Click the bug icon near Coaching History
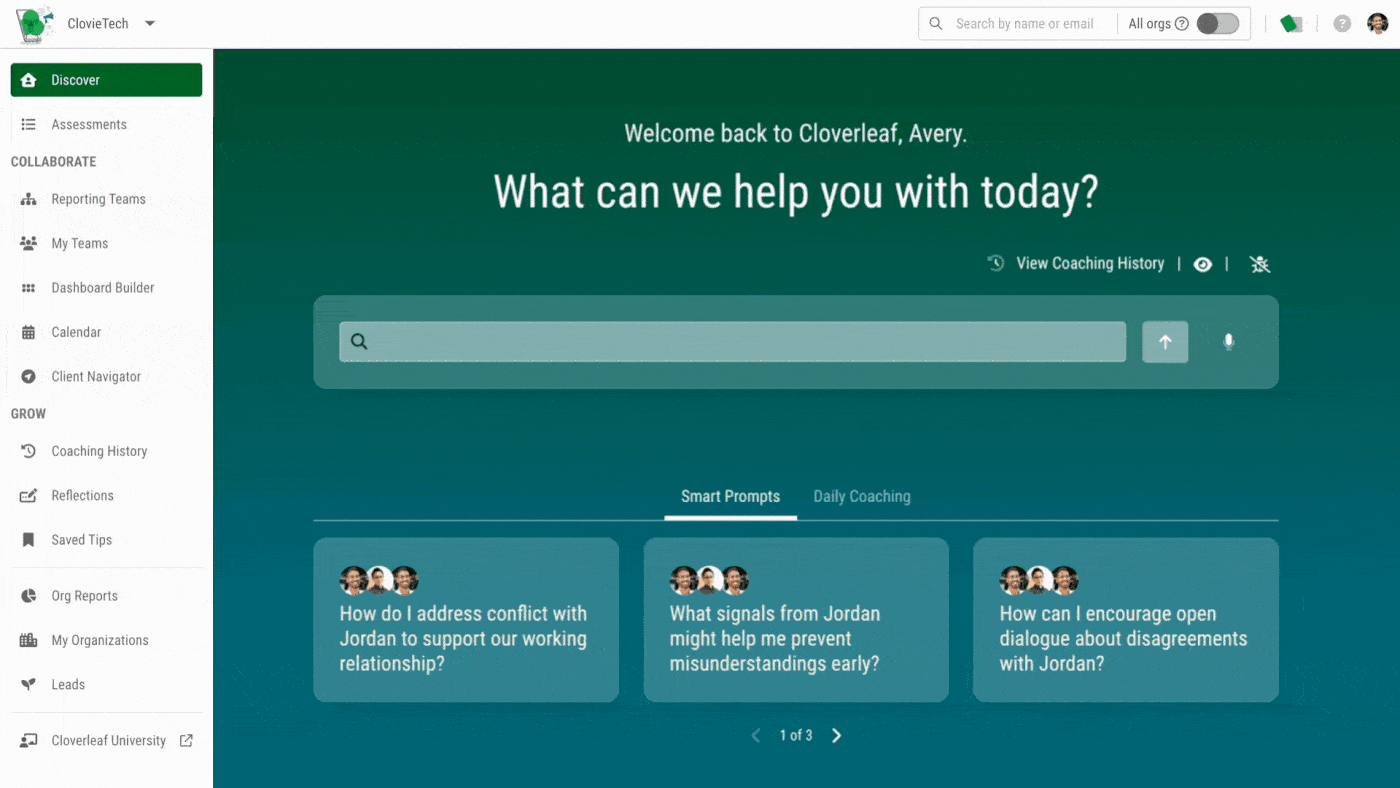1400x788 pixels. [x=1259, y=264]
